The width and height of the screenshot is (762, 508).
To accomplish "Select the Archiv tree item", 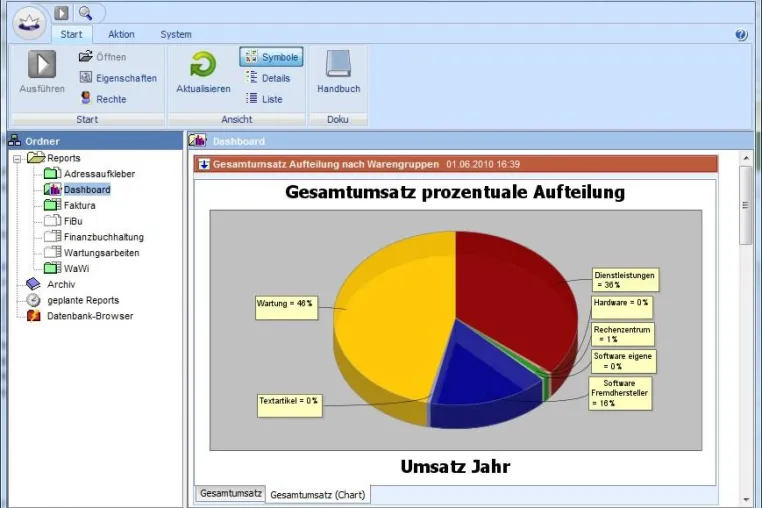I will coord(61,284).
